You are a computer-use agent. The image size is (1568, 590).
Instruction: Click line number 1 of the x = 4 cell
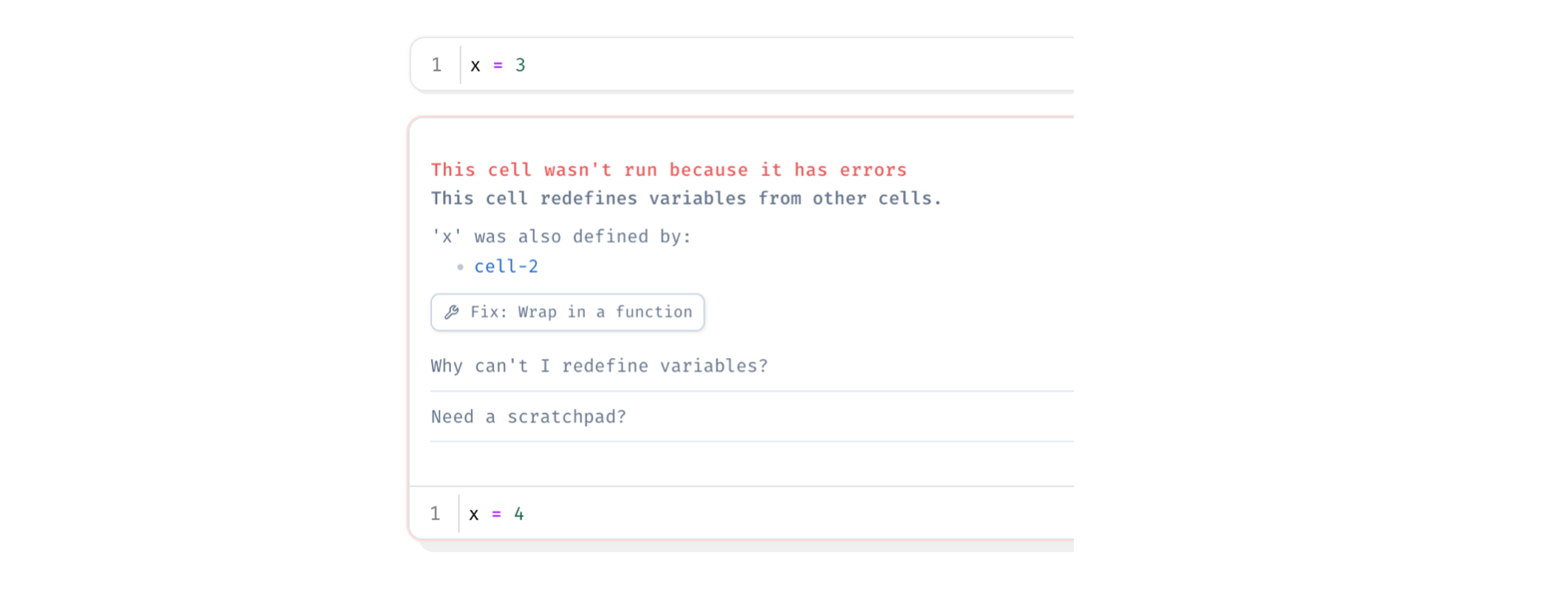point(435,514)
